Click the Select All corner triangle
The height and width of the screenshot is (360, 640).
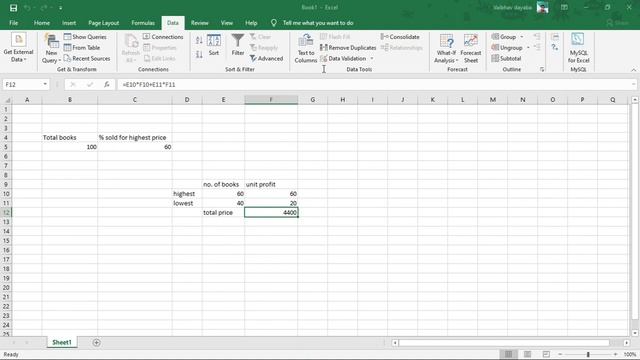(x=7, y=100)
